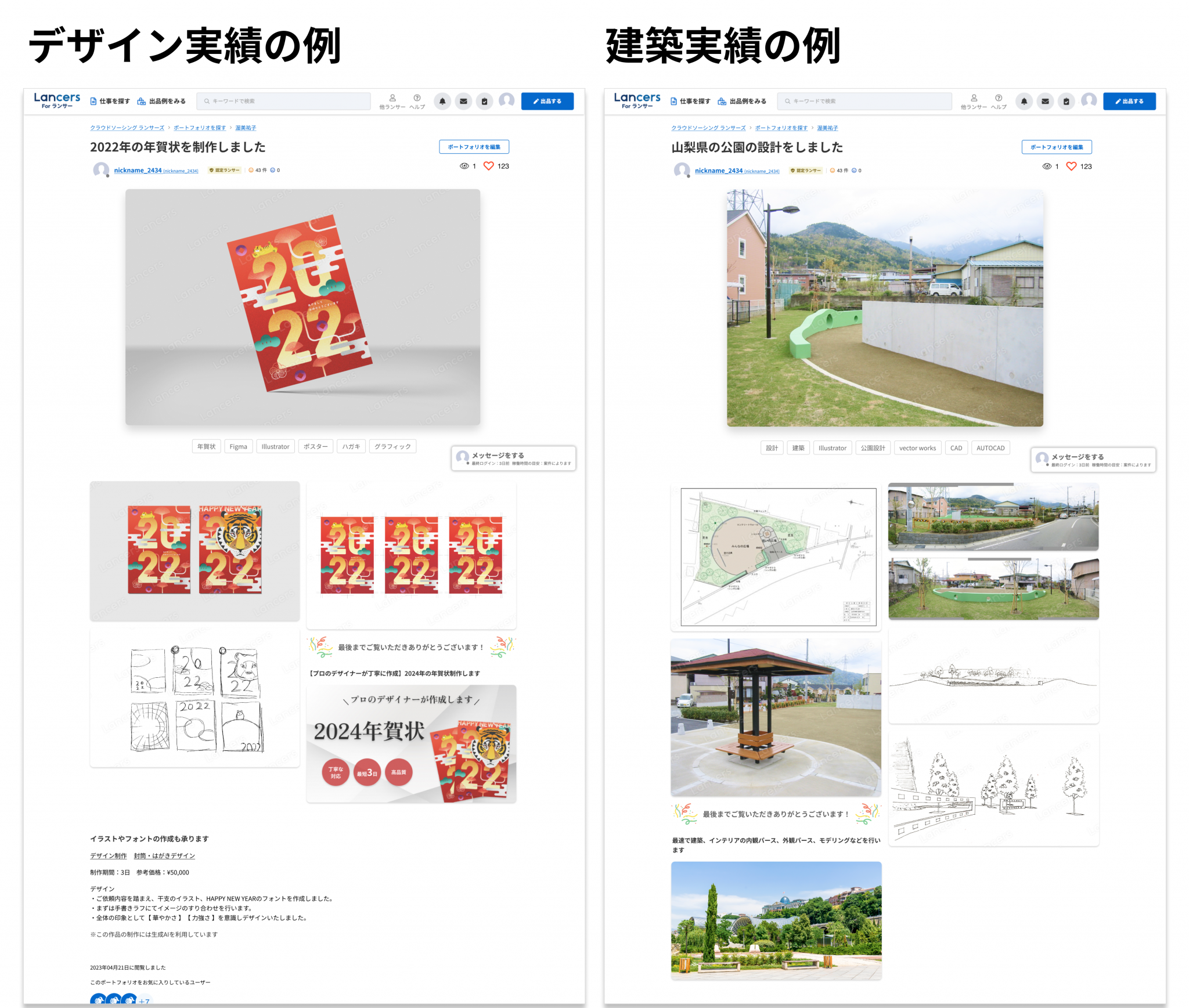
Task: Open the ヘルプ question icon on the 山梨県公園 page
Action: 998,98
